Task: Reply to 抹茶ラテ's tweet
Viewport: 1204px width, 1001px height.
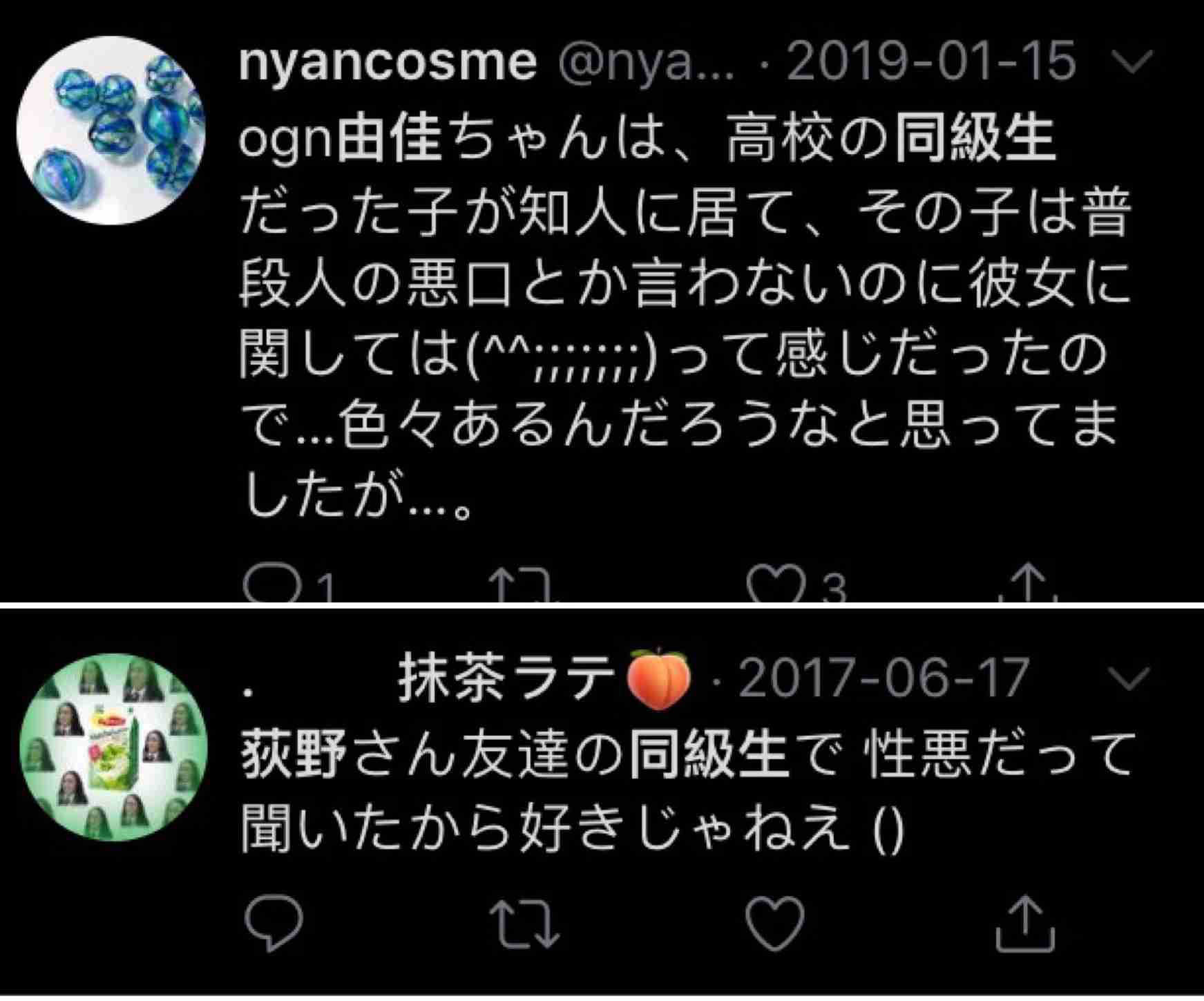Action: click(x=274, y=922)
